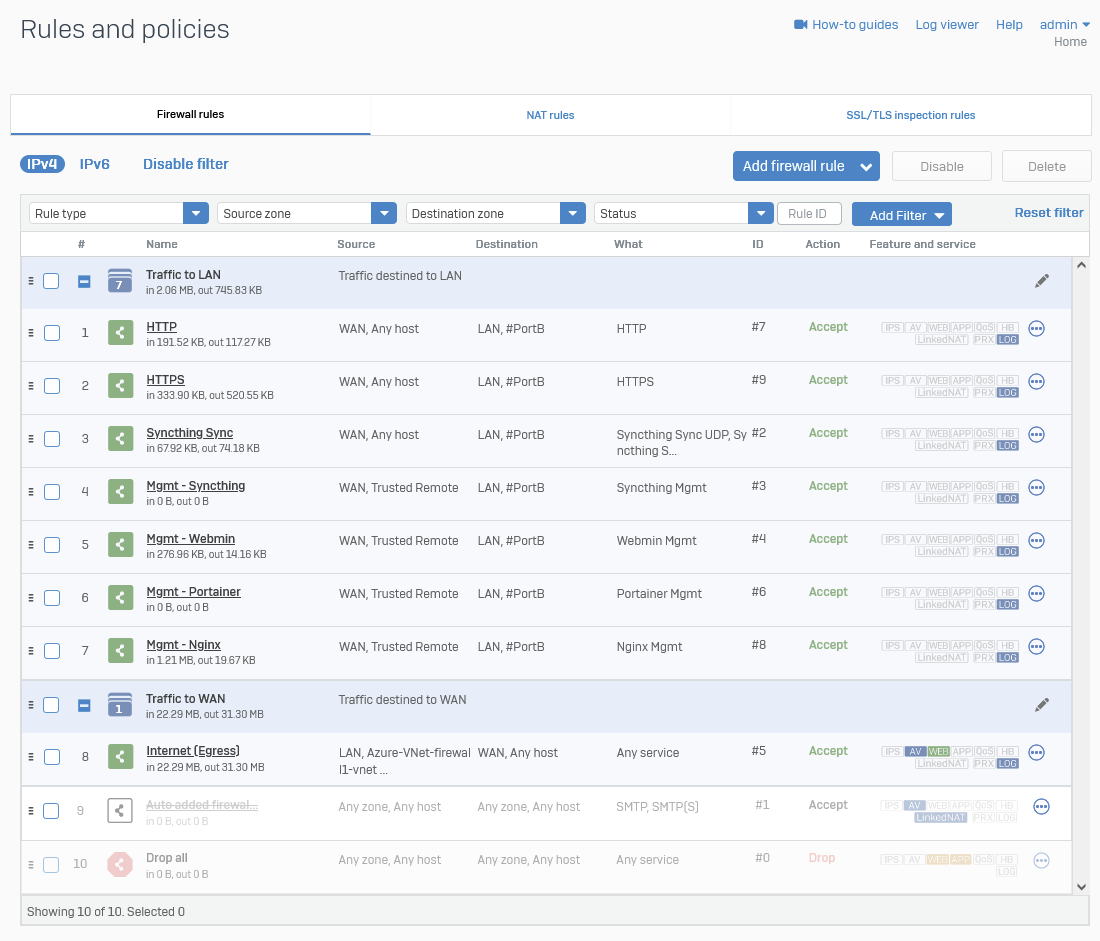This screenshot has height=941, width=1100.
Task: Open the Source zone filter dropdown
Action: pyautogui.click(x=383, y=213)
